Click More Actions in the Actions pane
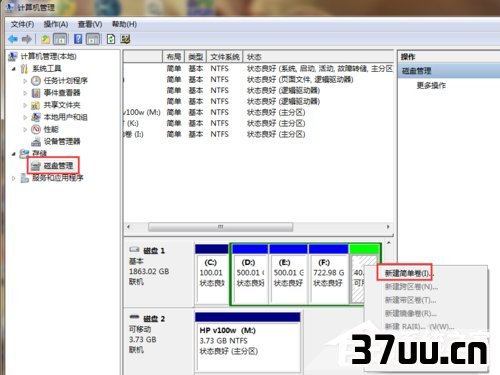Viewport: 500px width, 375px height. (431, 85)
